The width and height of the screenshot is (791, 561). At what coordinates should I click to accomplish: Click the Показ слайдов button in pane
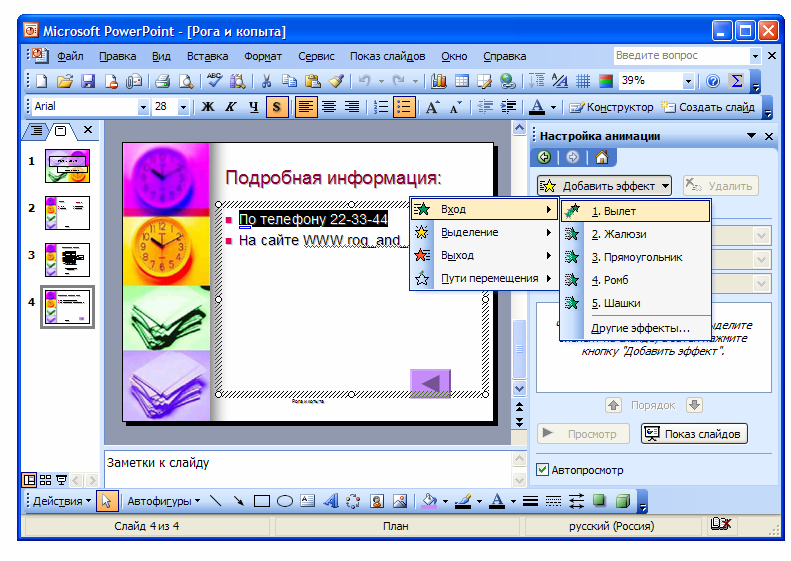(694, 434)
